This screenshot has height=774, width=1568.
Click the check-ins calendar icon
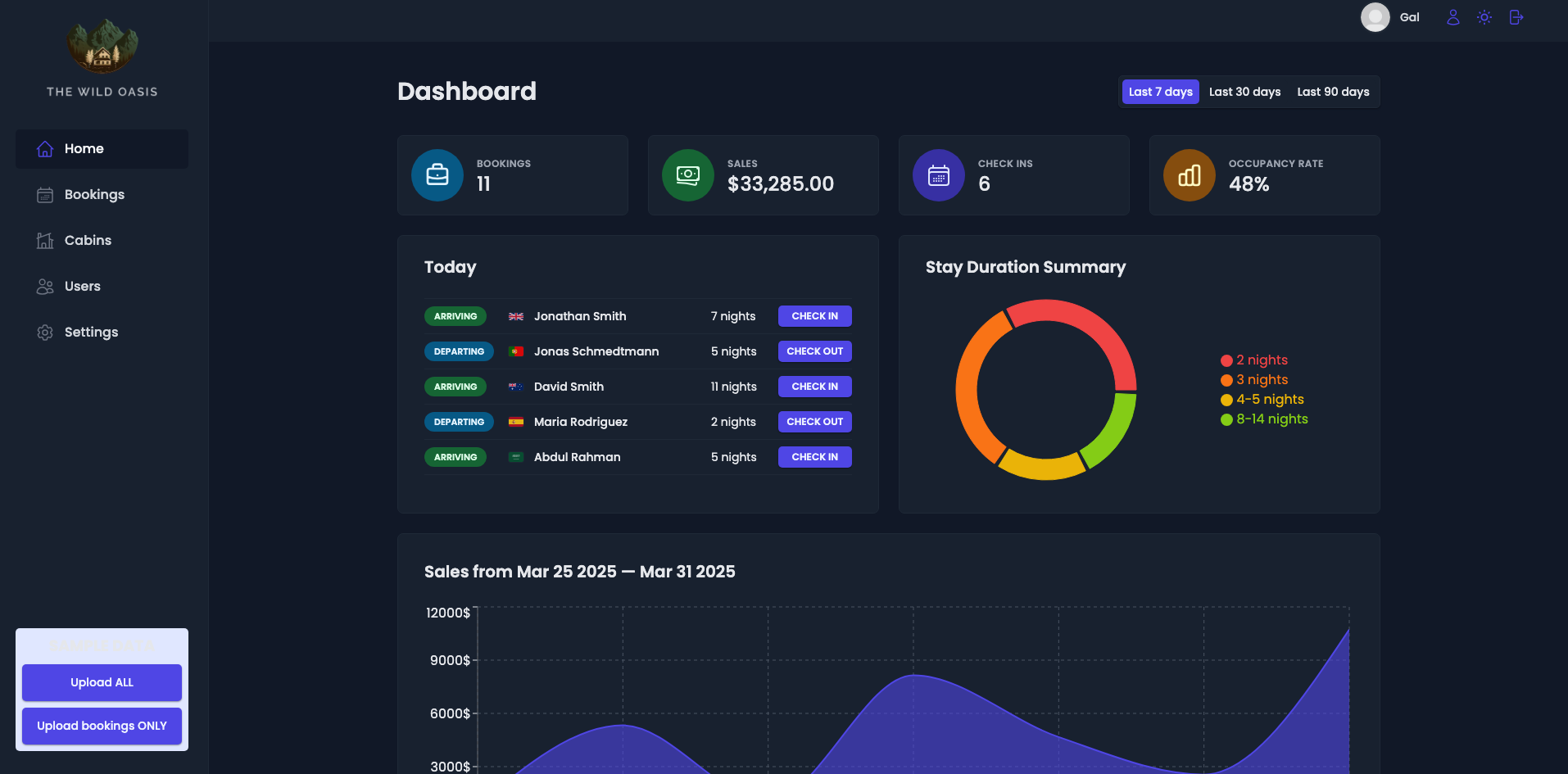click(x=939, y=175)
